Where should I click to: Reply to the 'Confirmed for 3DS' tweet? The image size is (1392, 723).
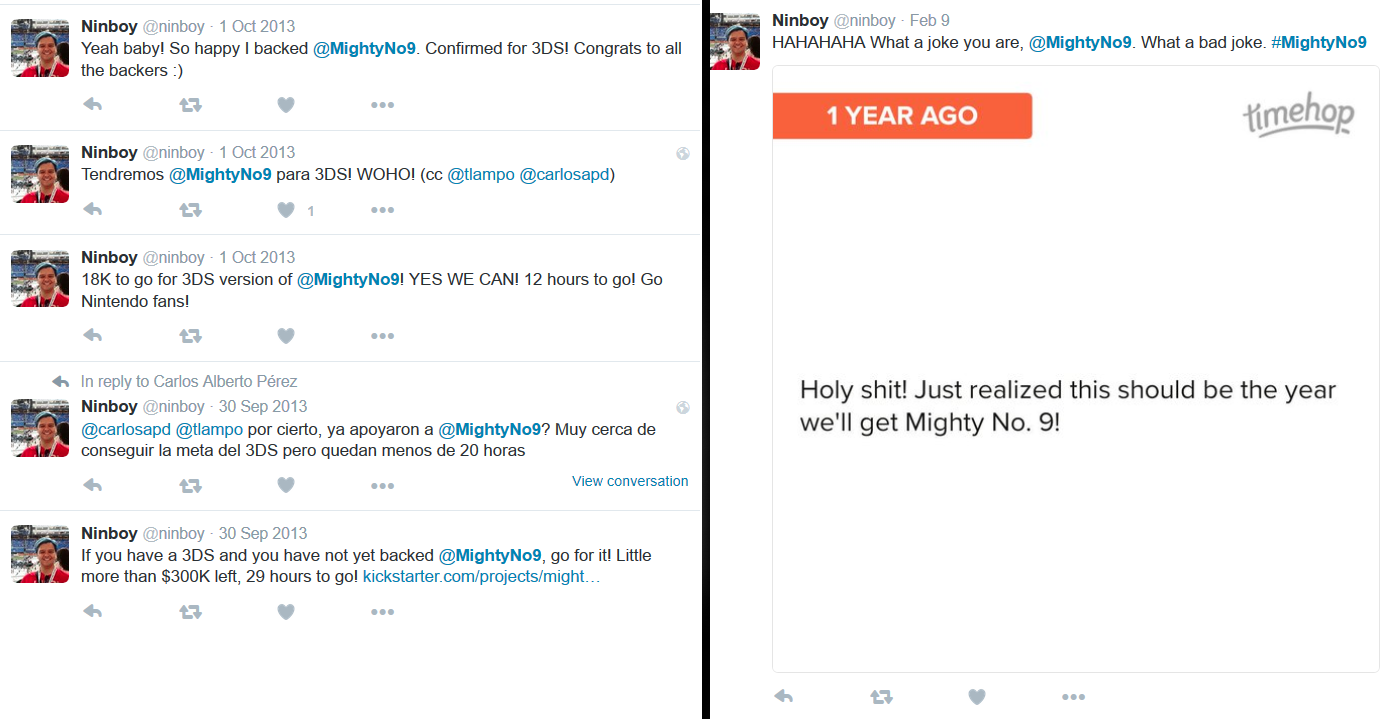(93, 104)
